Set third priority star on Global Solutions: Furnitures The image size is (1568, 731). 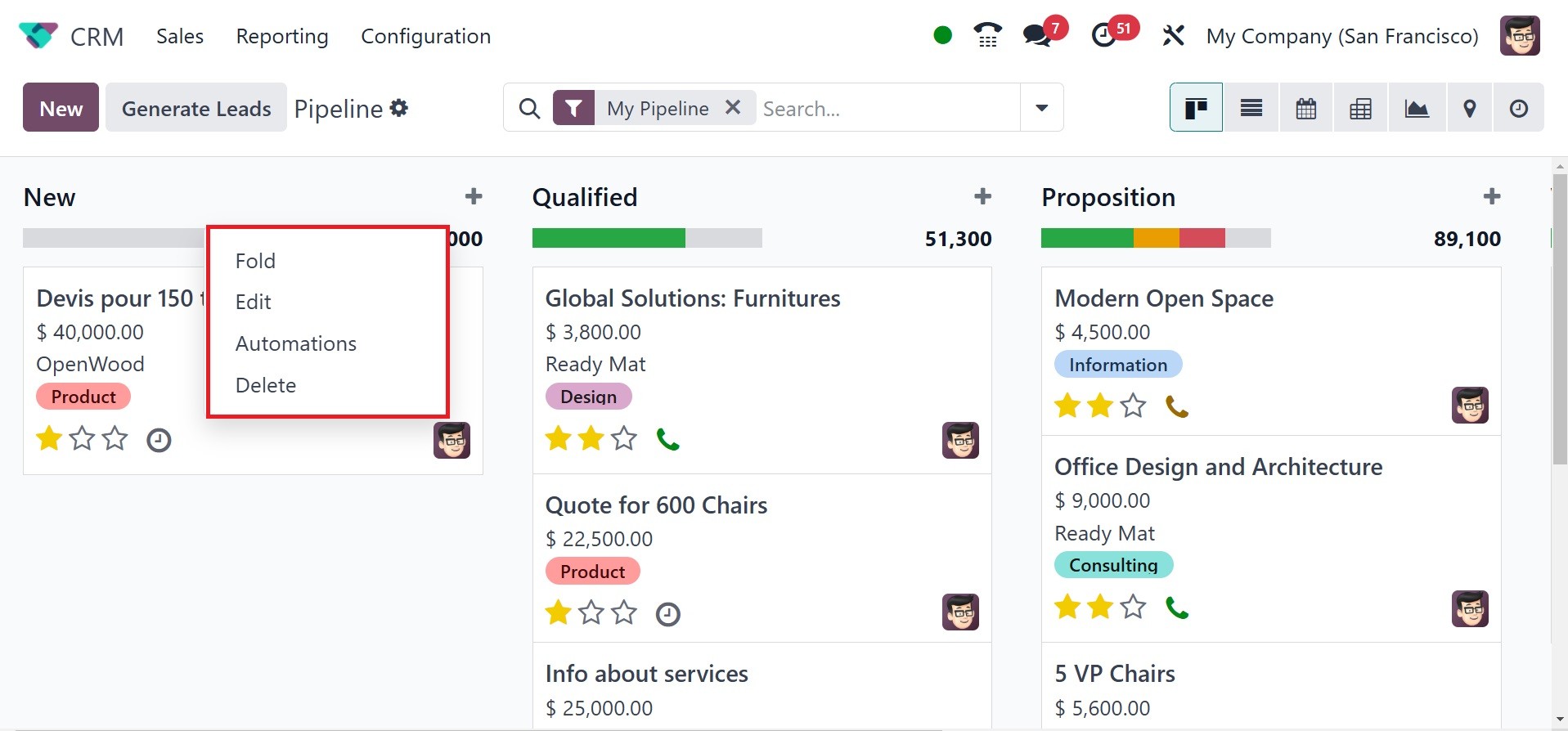click(x=624, y=439)
